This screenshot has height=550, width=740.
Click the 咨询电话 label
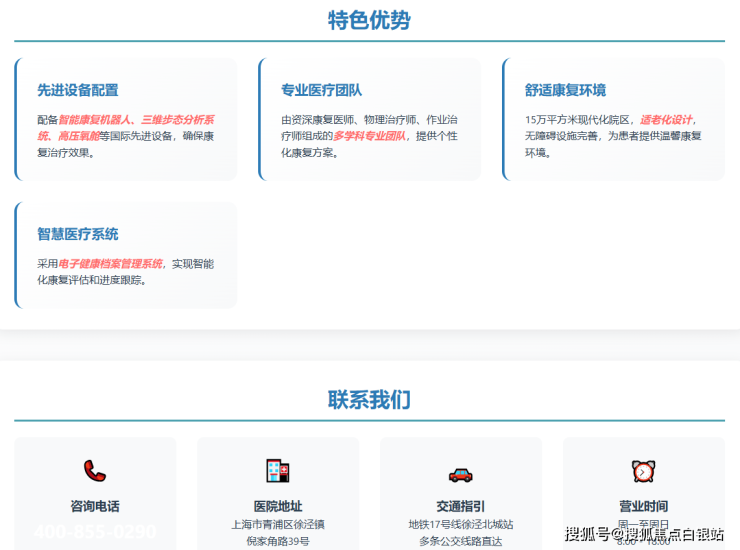(x=95, y=506)
